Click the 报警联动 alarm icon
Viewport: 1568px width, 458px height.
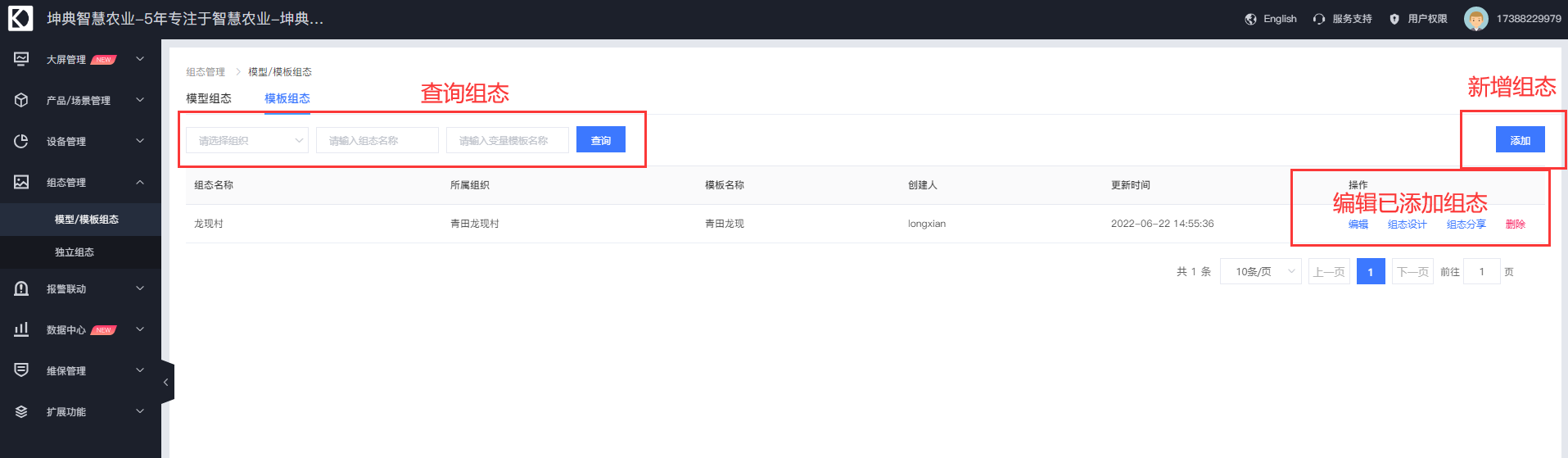21,288
